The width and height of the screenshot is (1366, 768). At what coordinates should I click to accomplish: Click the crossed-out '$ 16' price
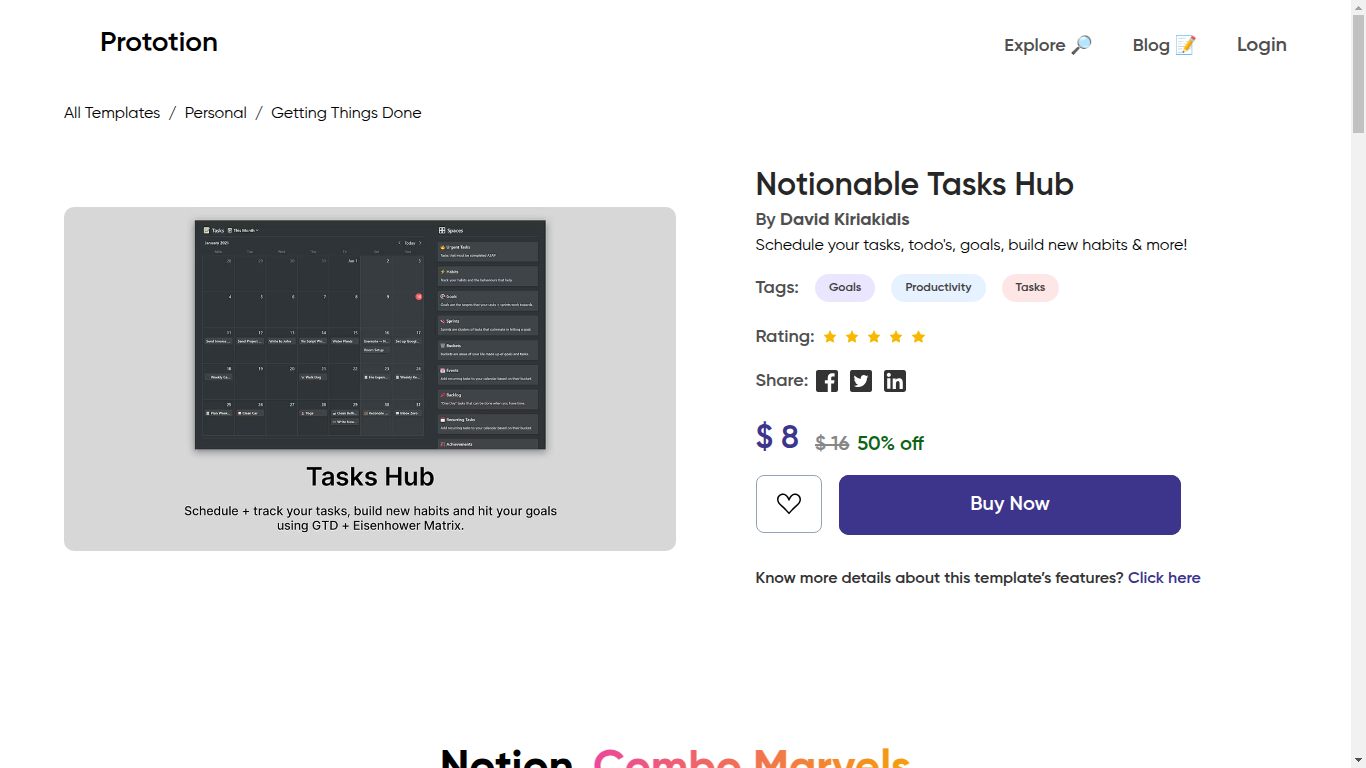tap(832, 443)
